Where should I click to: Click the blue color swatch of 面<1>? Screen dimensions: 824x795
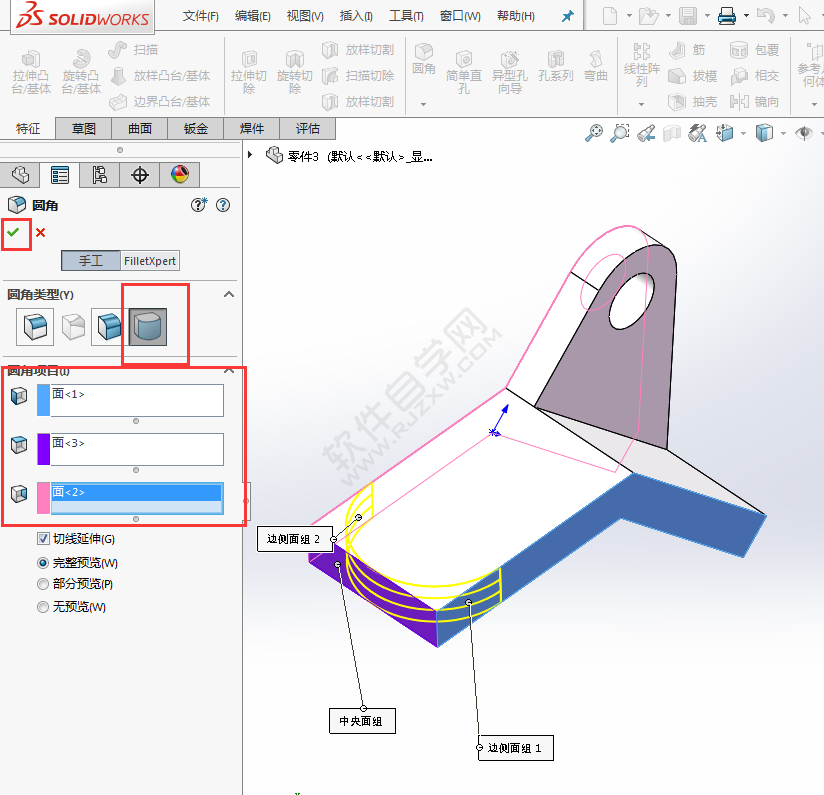click(x=44, y=400)
